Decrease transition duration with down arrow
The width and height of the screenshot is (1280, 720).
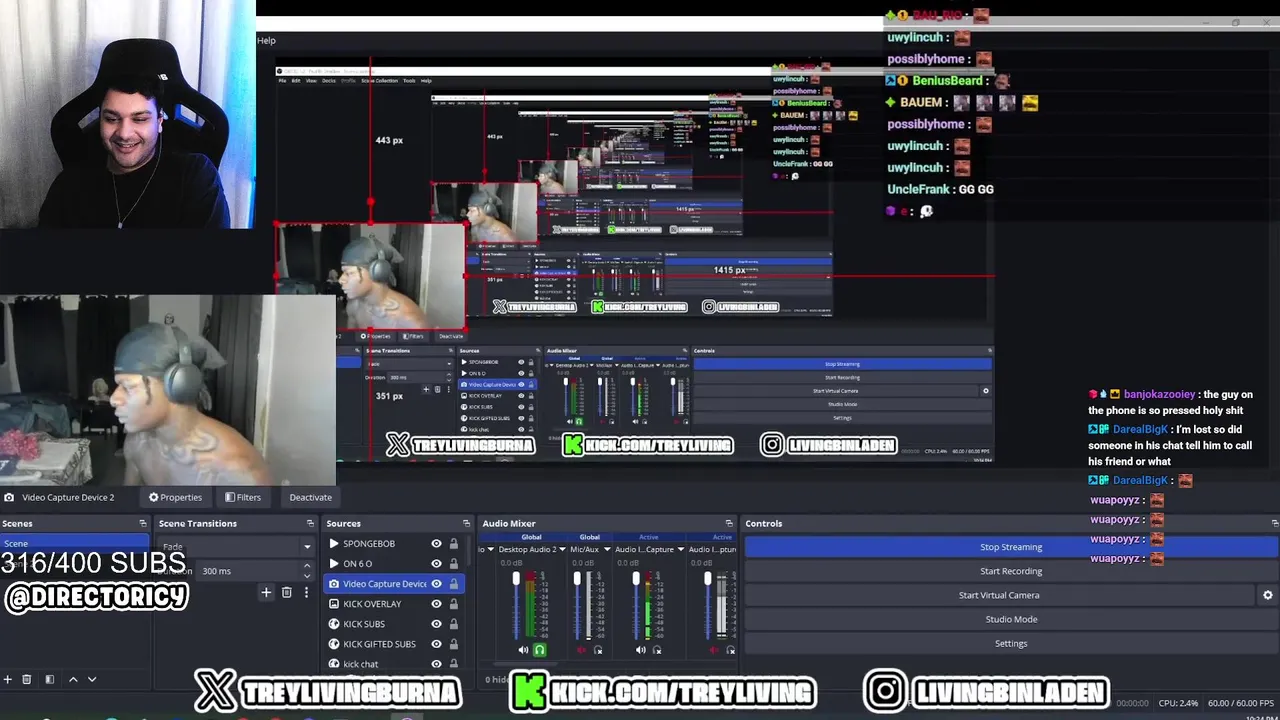(x=306, y=575)
